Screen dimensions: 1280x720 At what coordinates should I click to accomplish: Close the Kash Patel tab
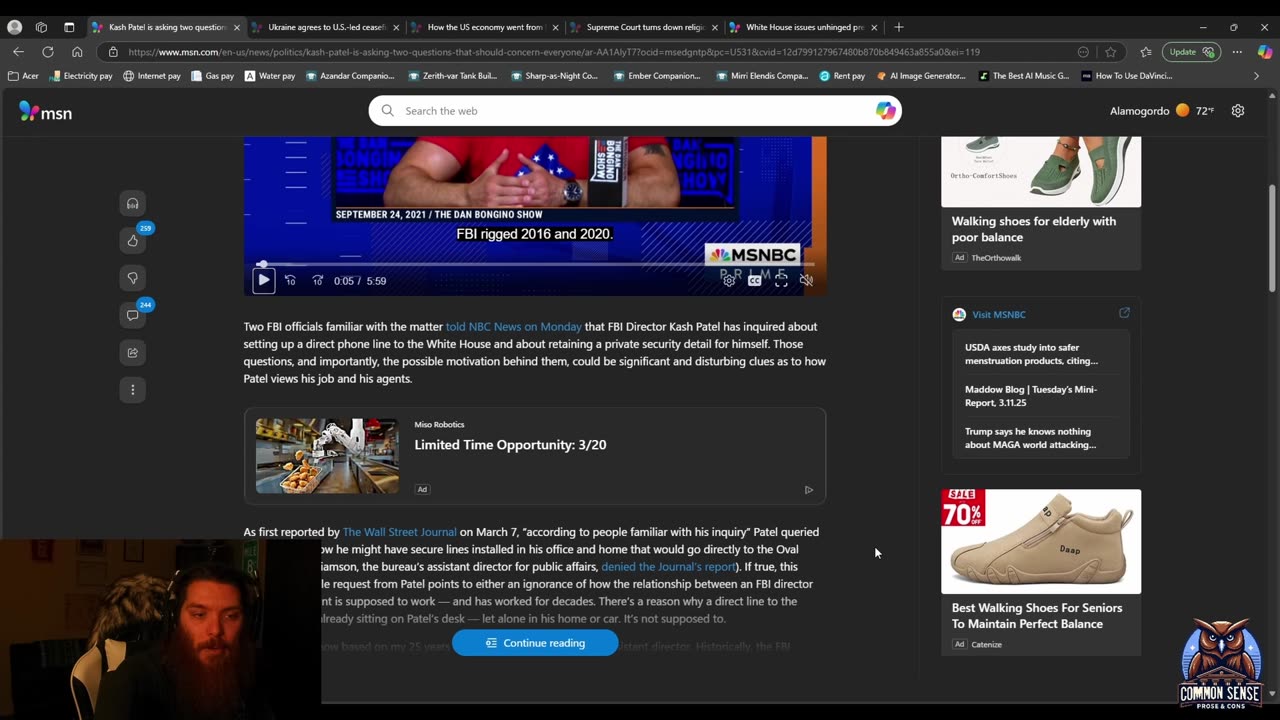(237, 27)
